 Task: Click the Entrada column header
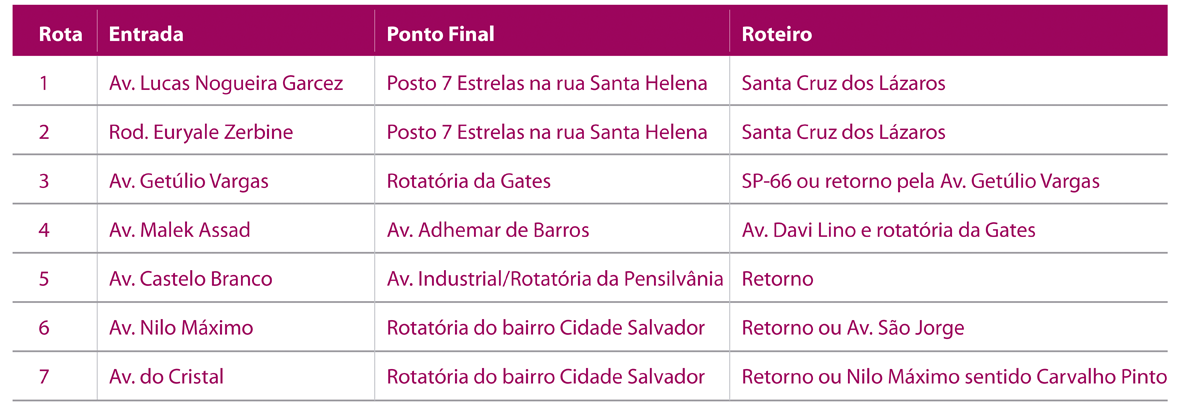point(146,35)
